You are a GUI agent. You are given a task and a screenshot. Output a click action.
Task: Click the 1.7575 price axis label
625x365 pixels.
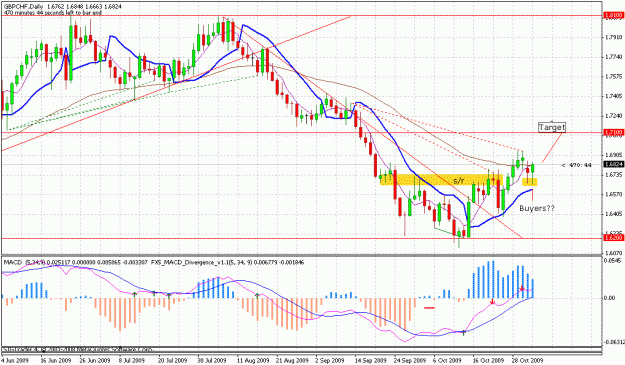(614, 77)
